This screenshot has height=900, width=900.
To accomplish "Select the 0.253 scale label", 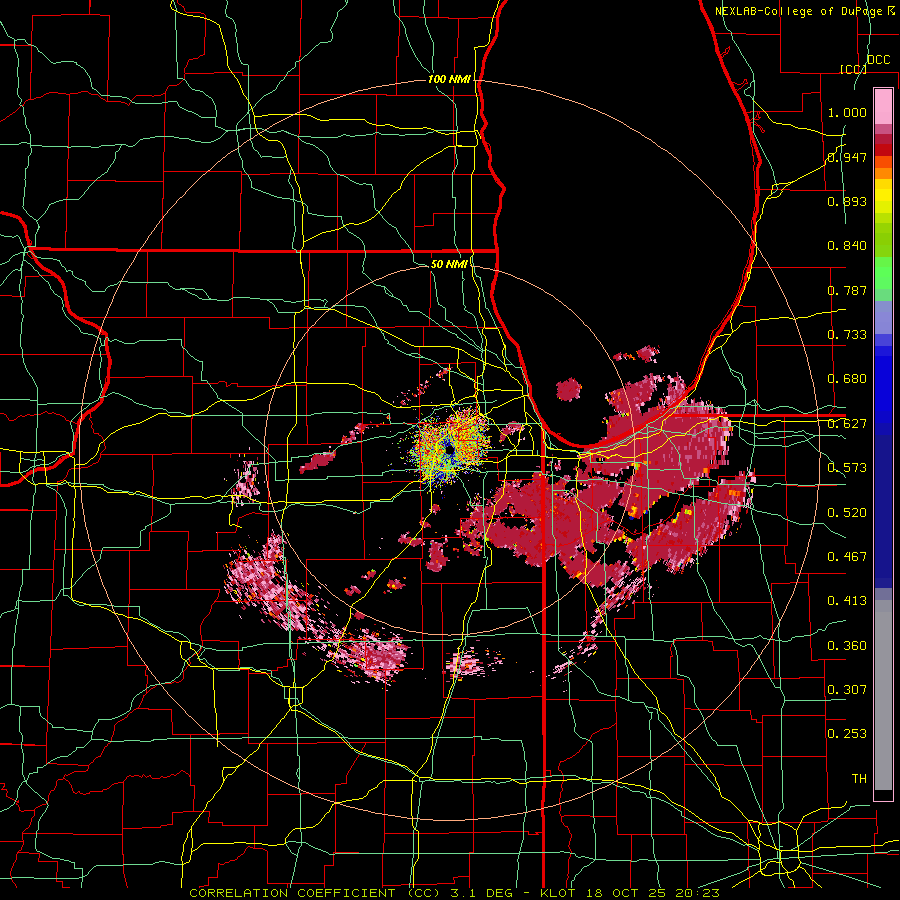I will (x=847, y=734).
